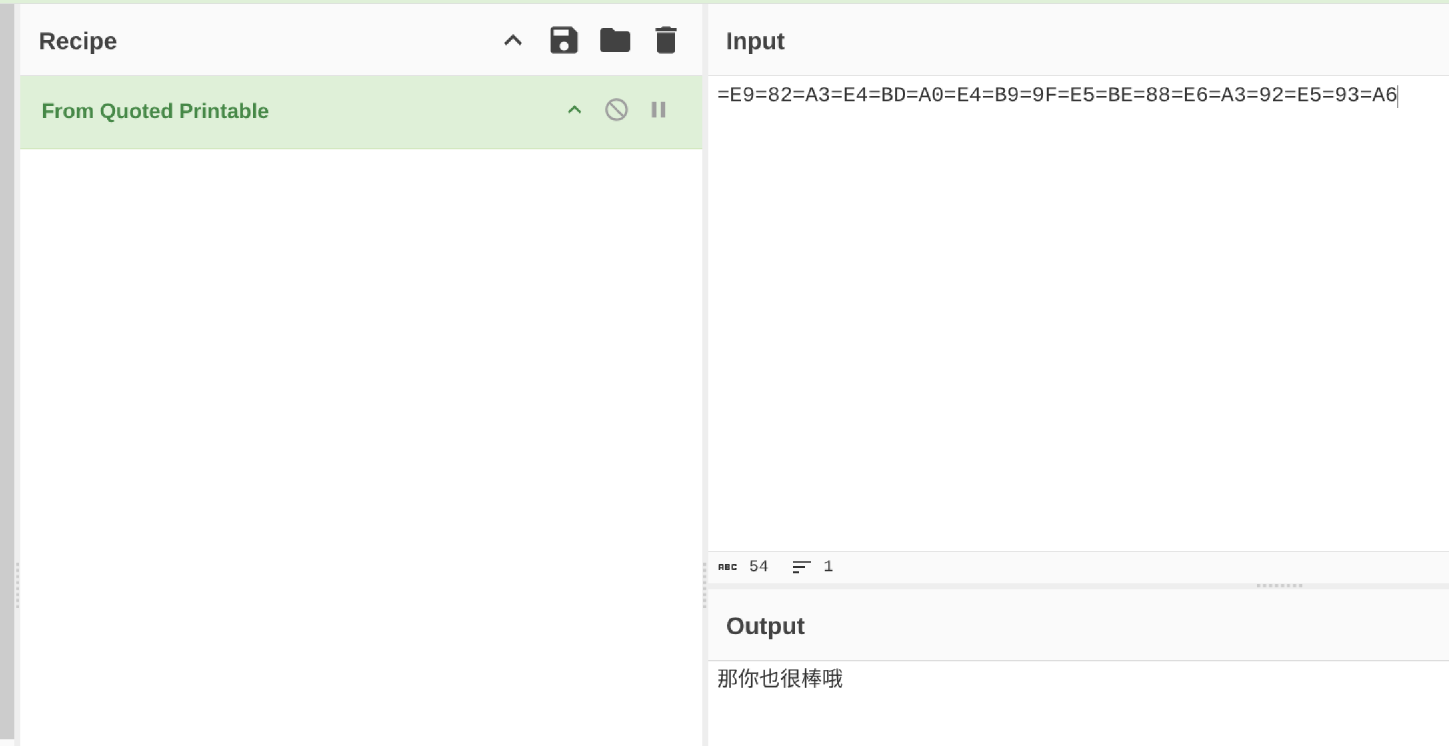
Task: Disable the From Quoted Printable operation
Action: tap(617, 110)
